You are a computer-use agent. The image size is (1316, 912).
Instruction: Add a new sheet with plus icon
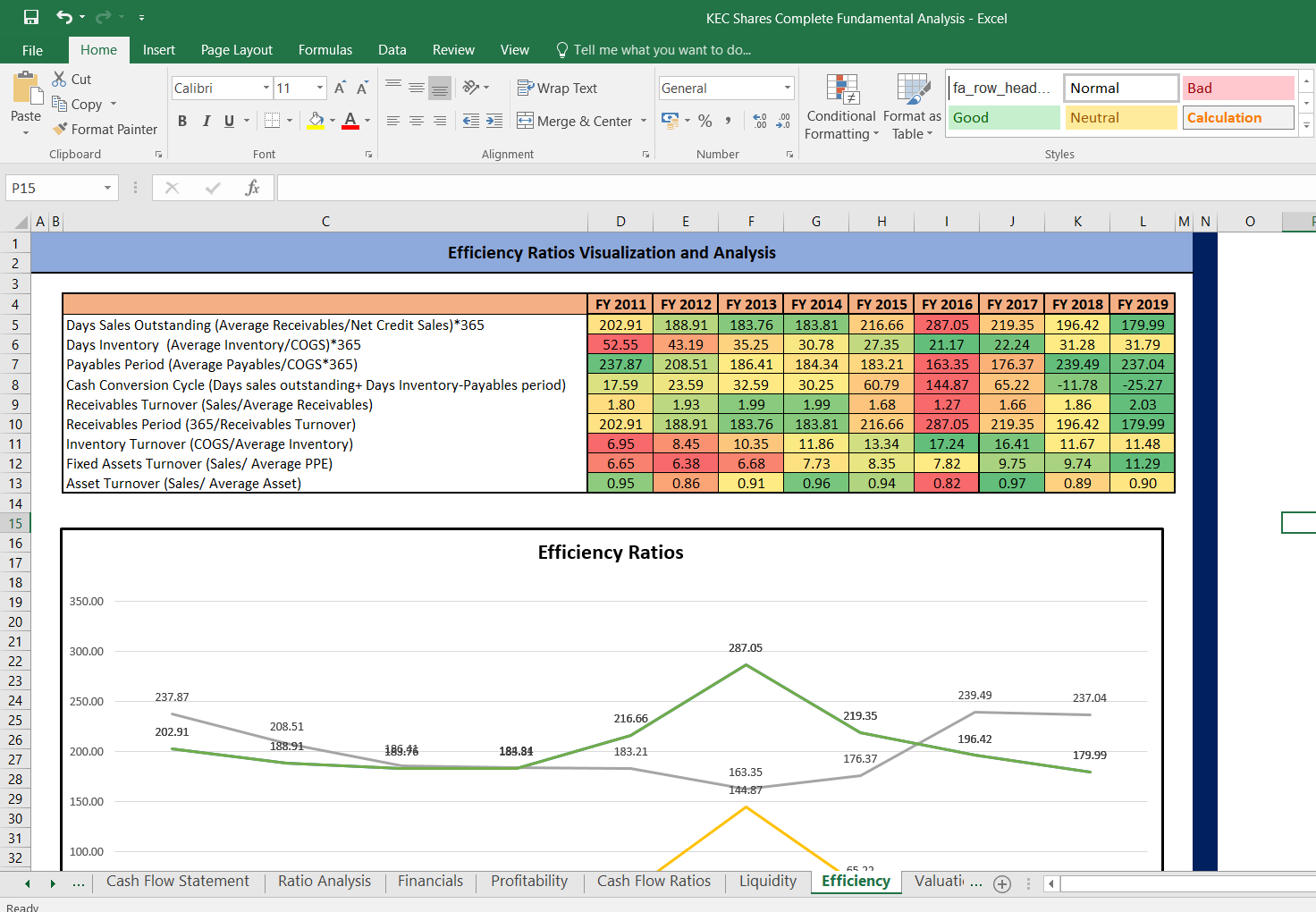click(1002, 884)
